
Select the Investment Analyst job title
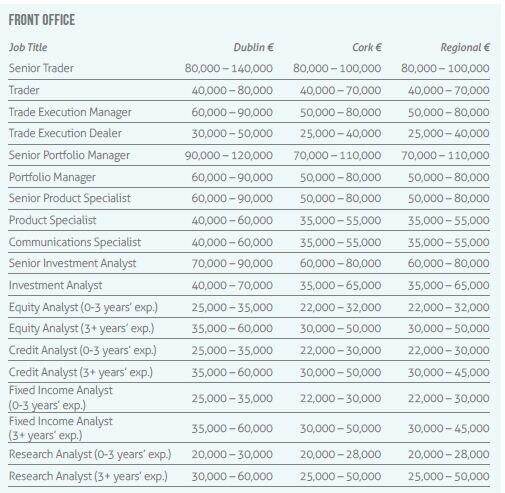coord(56,286)
